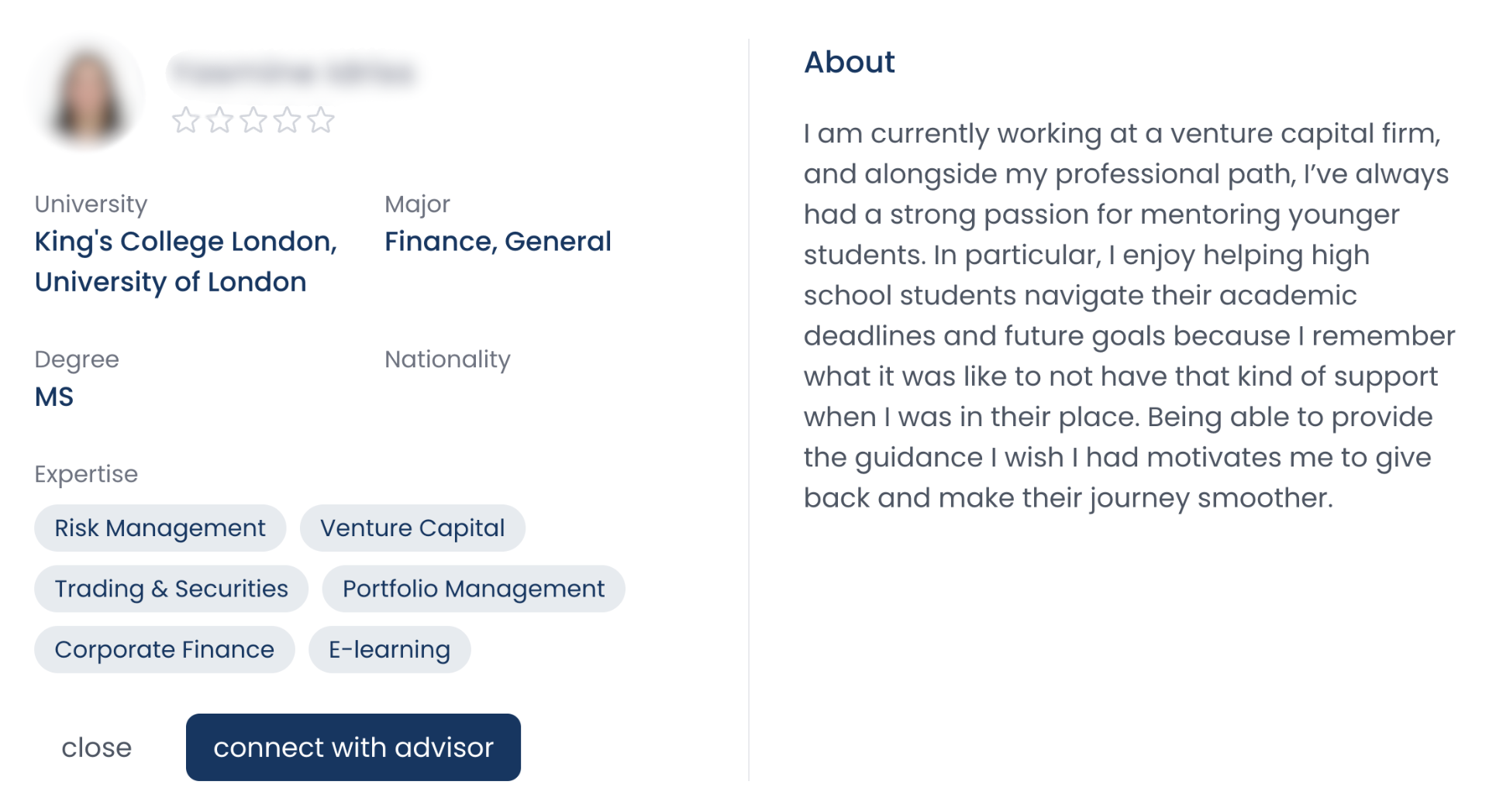Viewport: 1496px width, 812px height.
Task: Click the MS degree label
Action: click(53, 396)
